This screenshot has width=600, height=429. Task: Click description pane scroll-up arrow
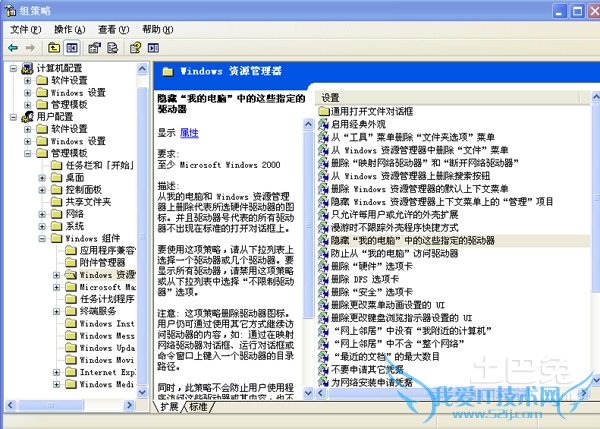tap(308, 124)
